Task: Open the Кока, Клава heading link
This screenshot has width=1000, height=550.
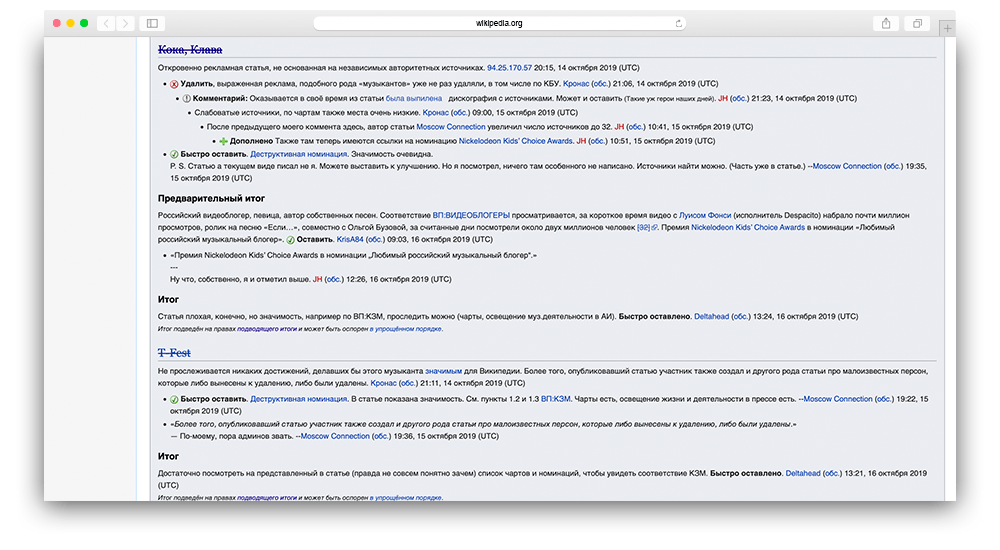Action: click(190, 50)
